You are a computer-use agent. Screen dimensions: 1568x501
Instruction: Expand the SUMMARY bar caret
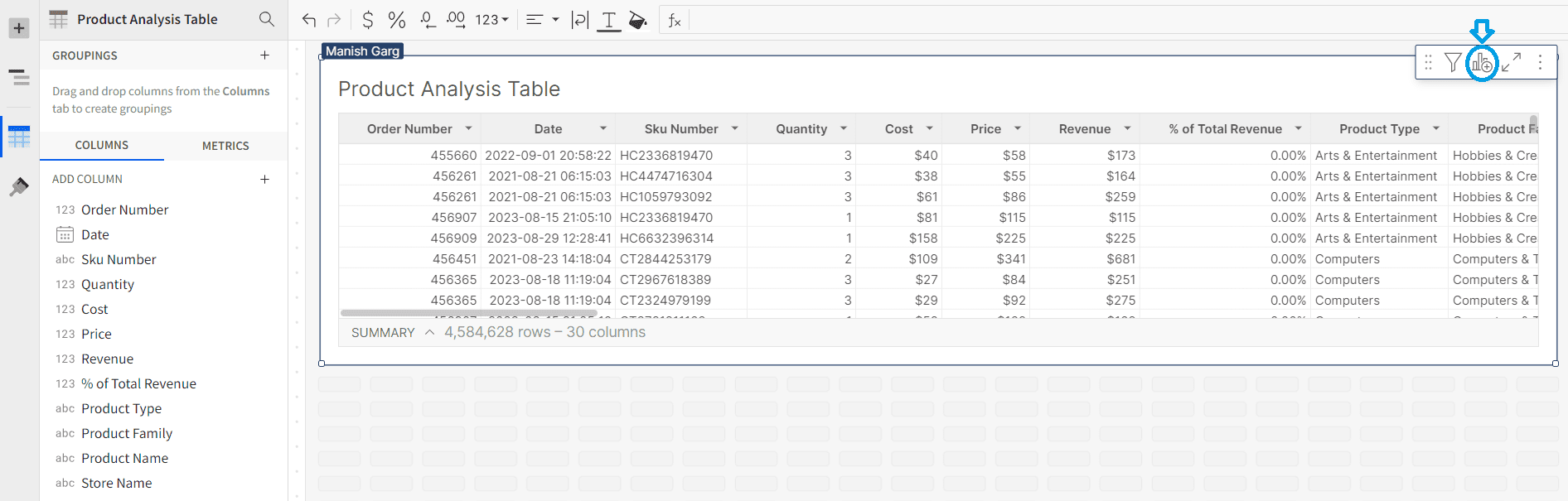[x=429, y=332]
